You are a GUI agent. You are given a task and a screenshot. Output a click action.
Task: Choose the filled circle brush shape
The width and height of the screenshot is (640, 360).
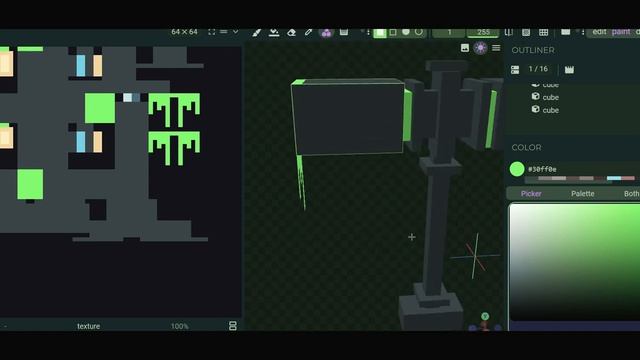click(406, 32)
